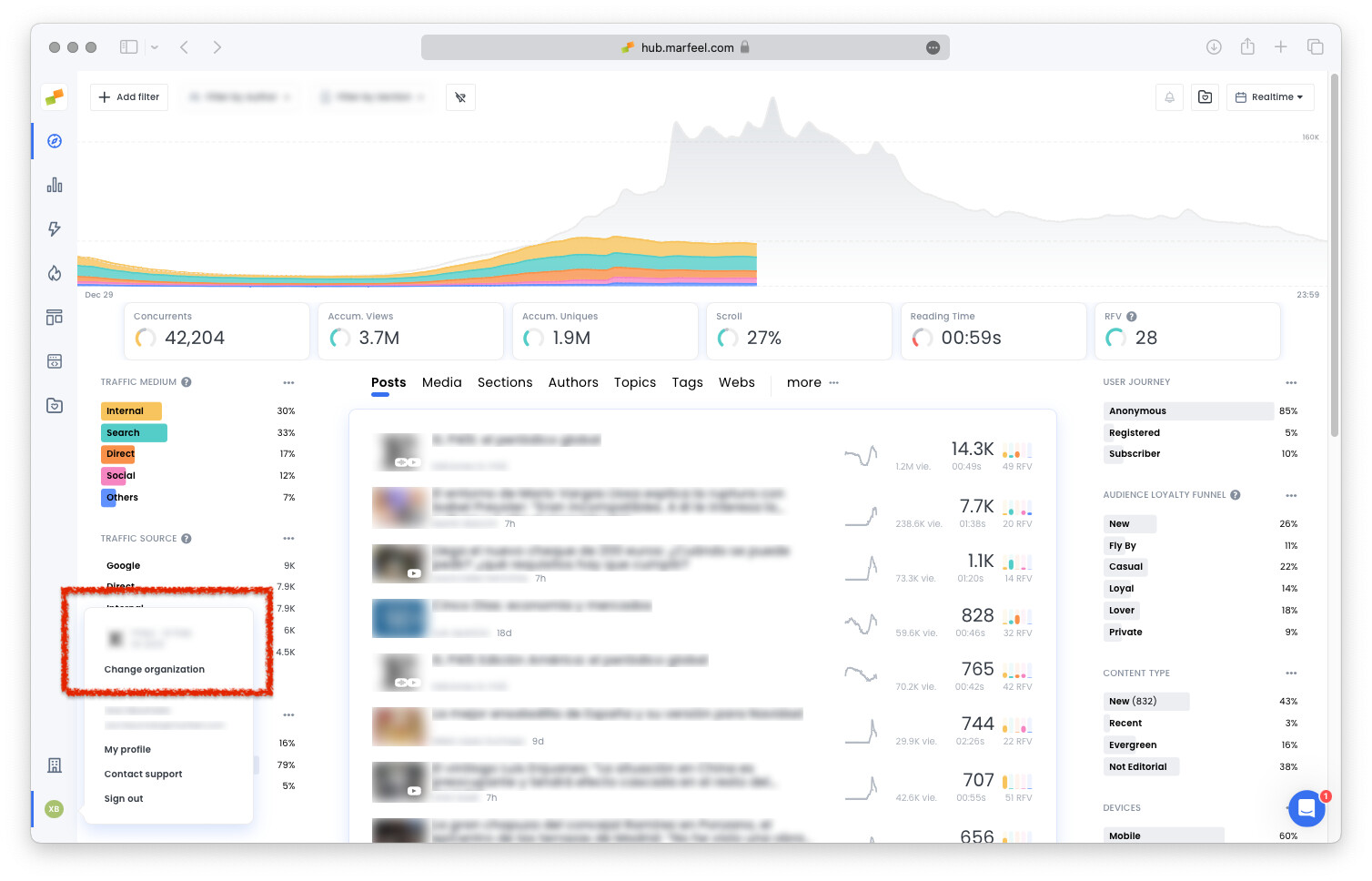Open the Realtime time range dropdown

tap(1270, 97)
